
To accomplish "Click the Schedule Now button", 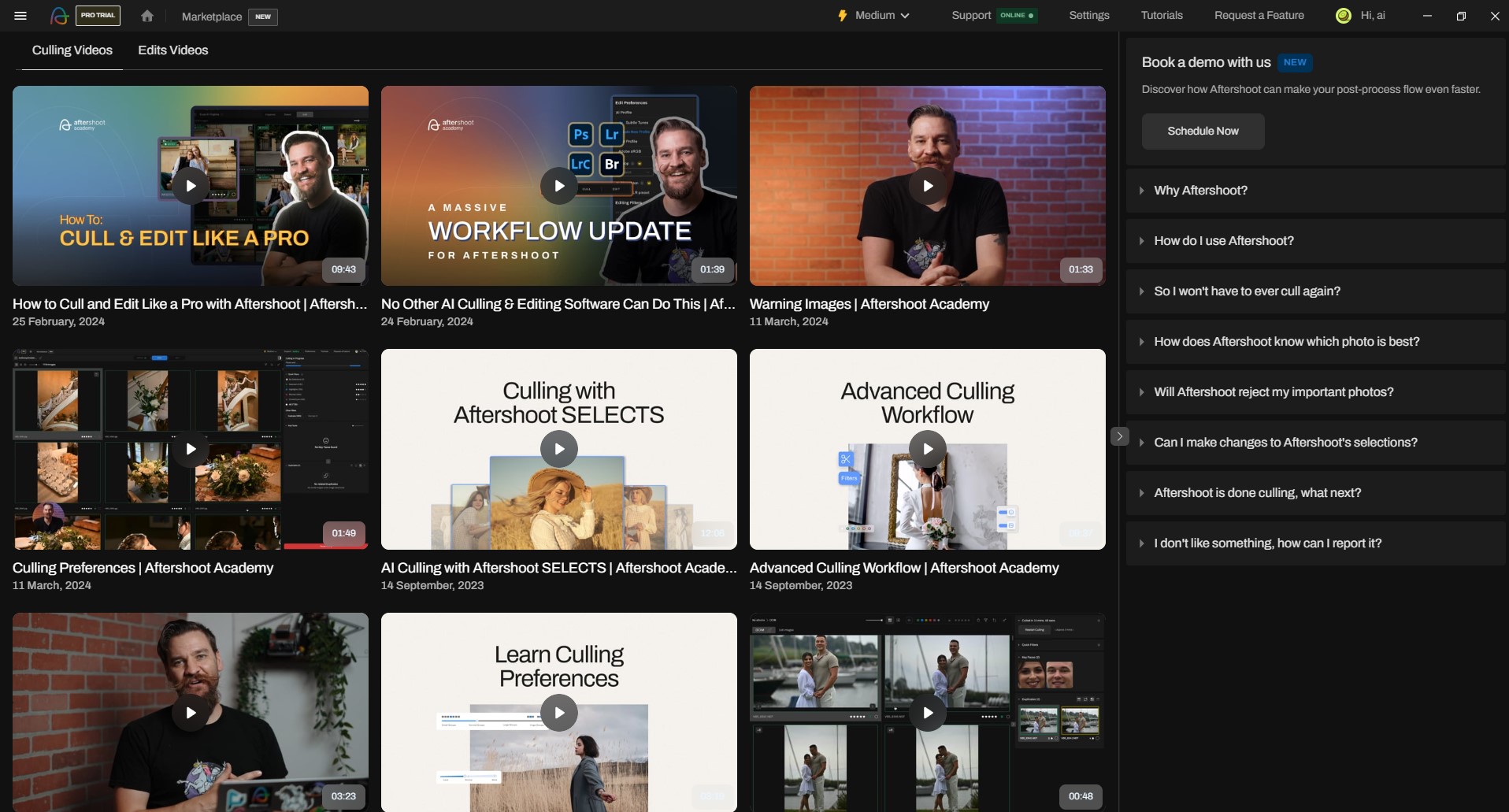I will 1203,132.
